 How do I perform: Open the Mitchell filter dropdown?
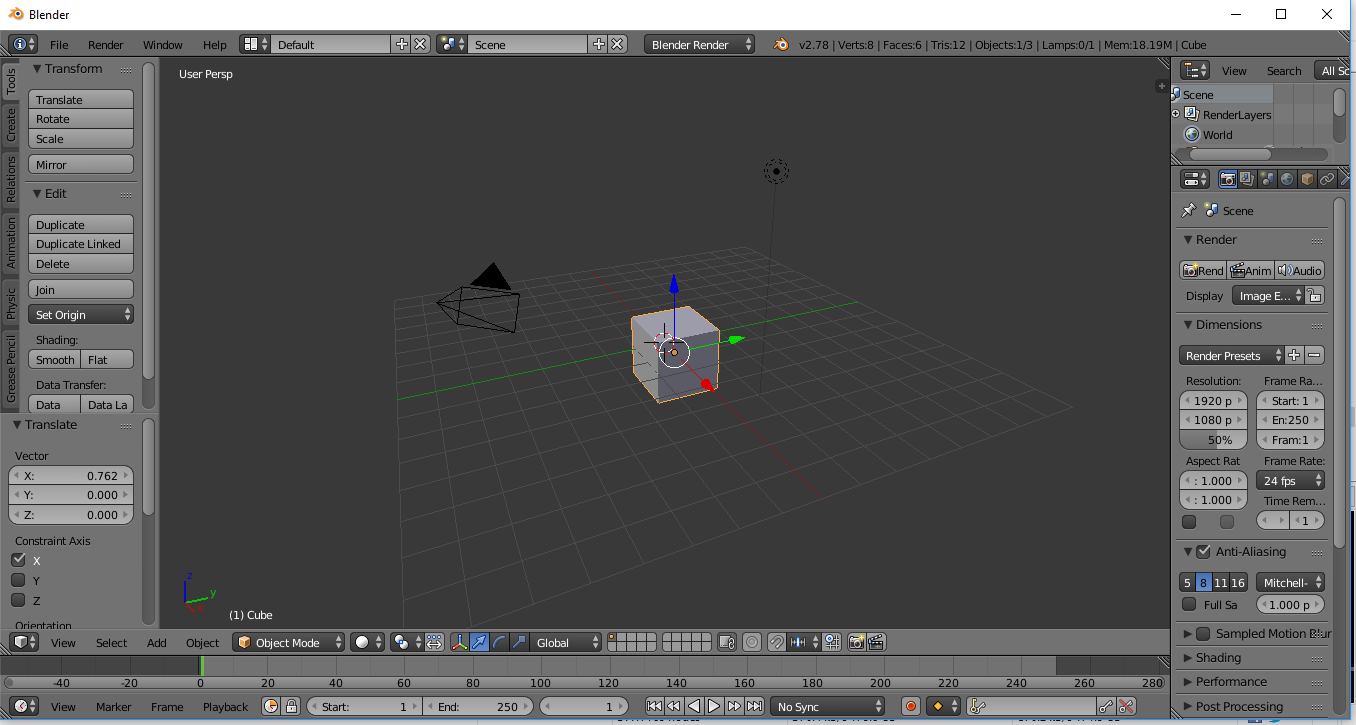click(1290, 582)
